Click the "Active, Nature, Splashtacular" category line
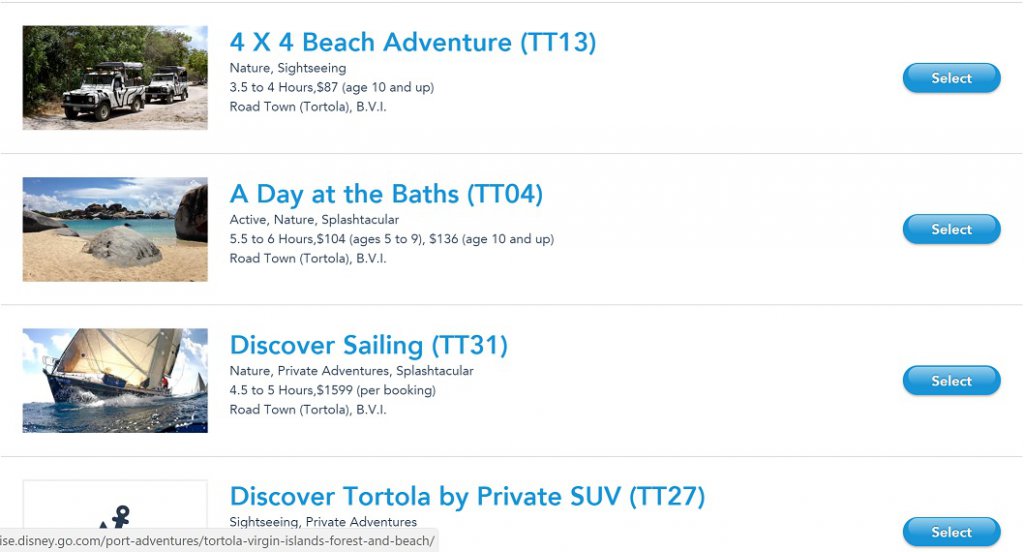Screen dimensions: 1024x552 click(x=314, y=219)
